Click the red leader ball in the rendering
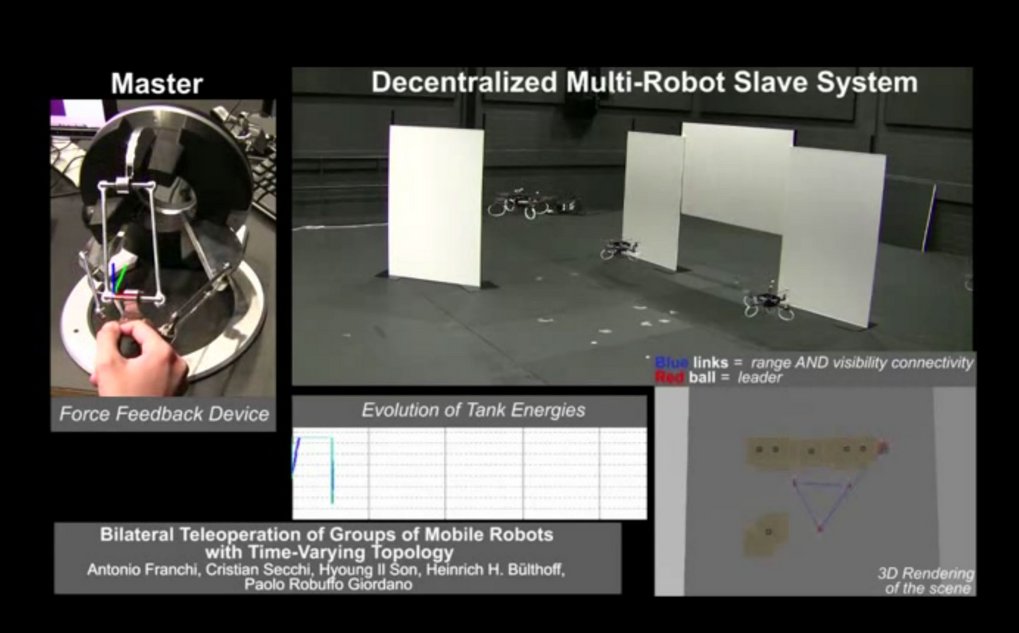Viewport: 1019px width, 633px height. [884, 449]
